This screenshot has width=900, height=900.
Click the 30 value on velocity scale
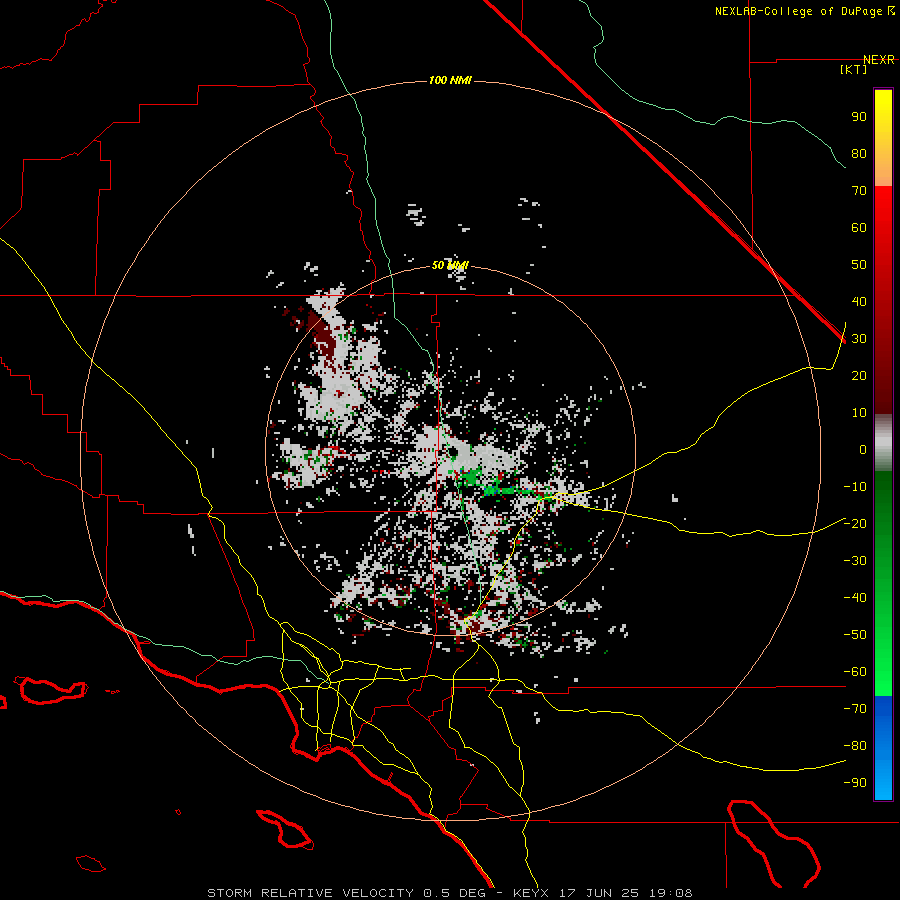[x=859, y=339]
